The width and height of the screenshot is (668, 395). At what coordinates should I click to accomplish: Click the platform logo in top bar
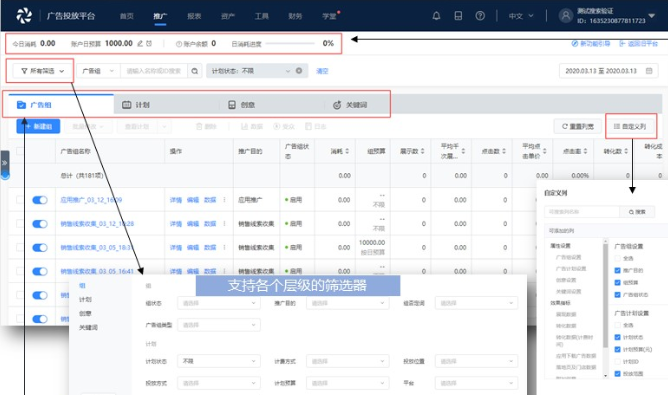pos(24,16)
